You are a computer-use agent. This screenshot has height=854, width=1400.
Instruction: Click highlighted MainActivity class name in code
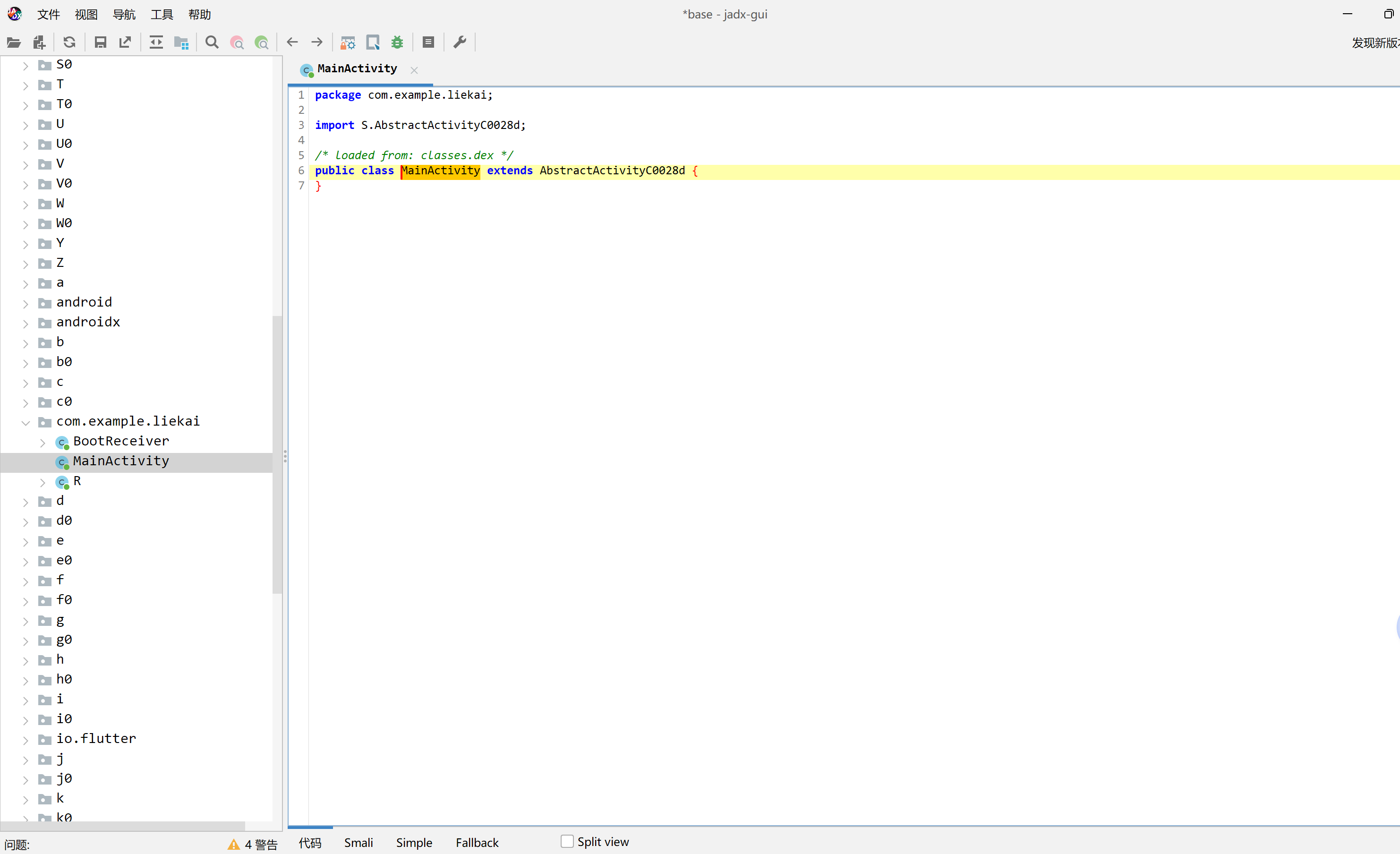440,171
